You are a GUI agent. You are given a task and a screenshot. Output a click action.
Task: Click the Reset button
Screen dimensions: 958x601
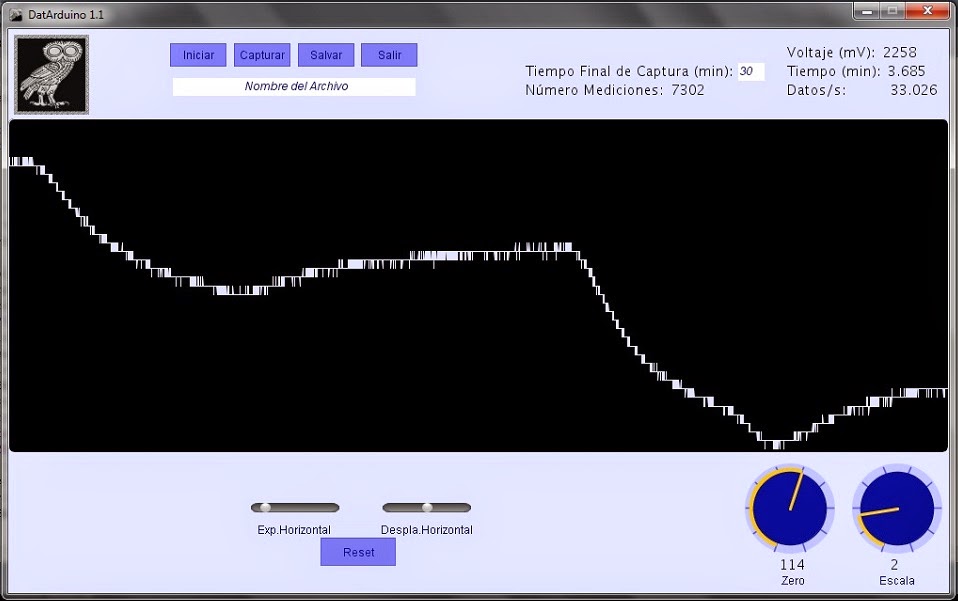(358, 552)
